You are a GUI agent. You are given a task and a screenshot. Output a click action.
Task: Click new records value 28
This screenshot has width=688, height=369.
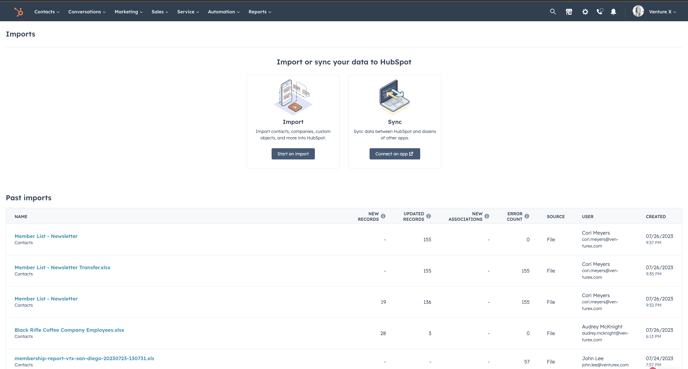pyautogui.click(x=383, y=333)
